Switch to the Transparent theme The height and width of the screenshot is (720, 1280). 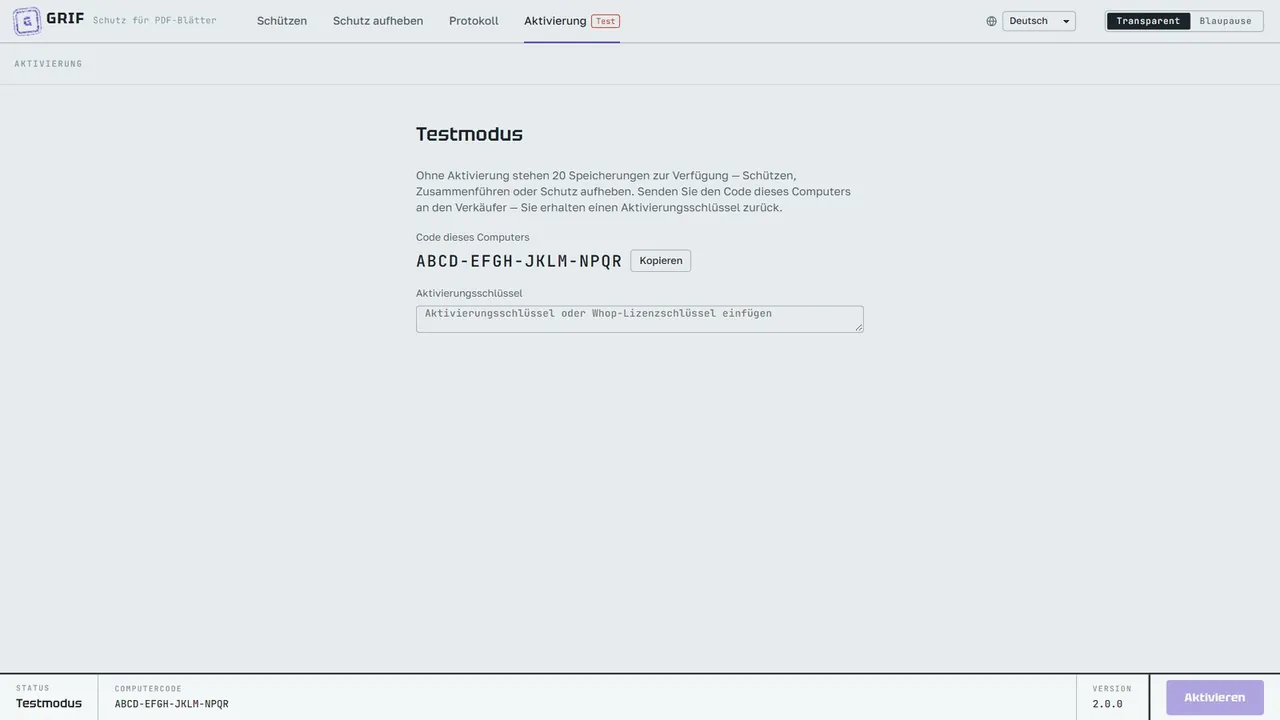1148,21
